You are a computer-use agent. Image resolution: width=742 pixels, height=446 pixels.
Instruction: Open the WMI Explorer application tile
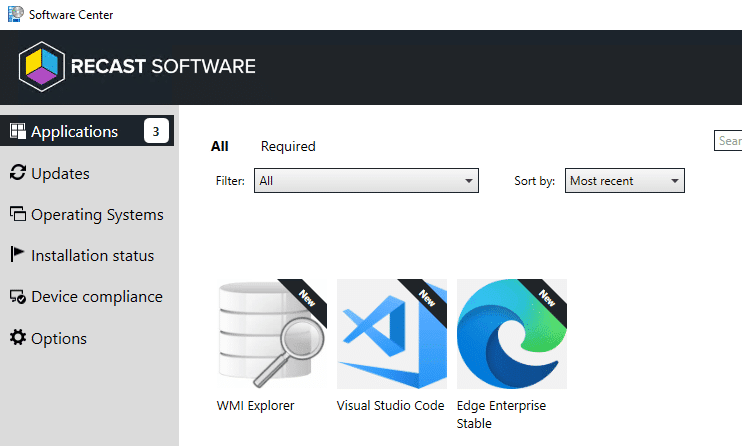pos(272,334)
